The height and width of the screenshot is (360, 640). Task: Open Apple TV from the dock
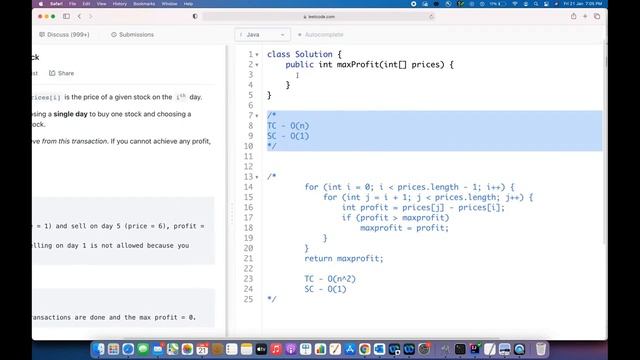pyautogui.click(x=261, y=349)
